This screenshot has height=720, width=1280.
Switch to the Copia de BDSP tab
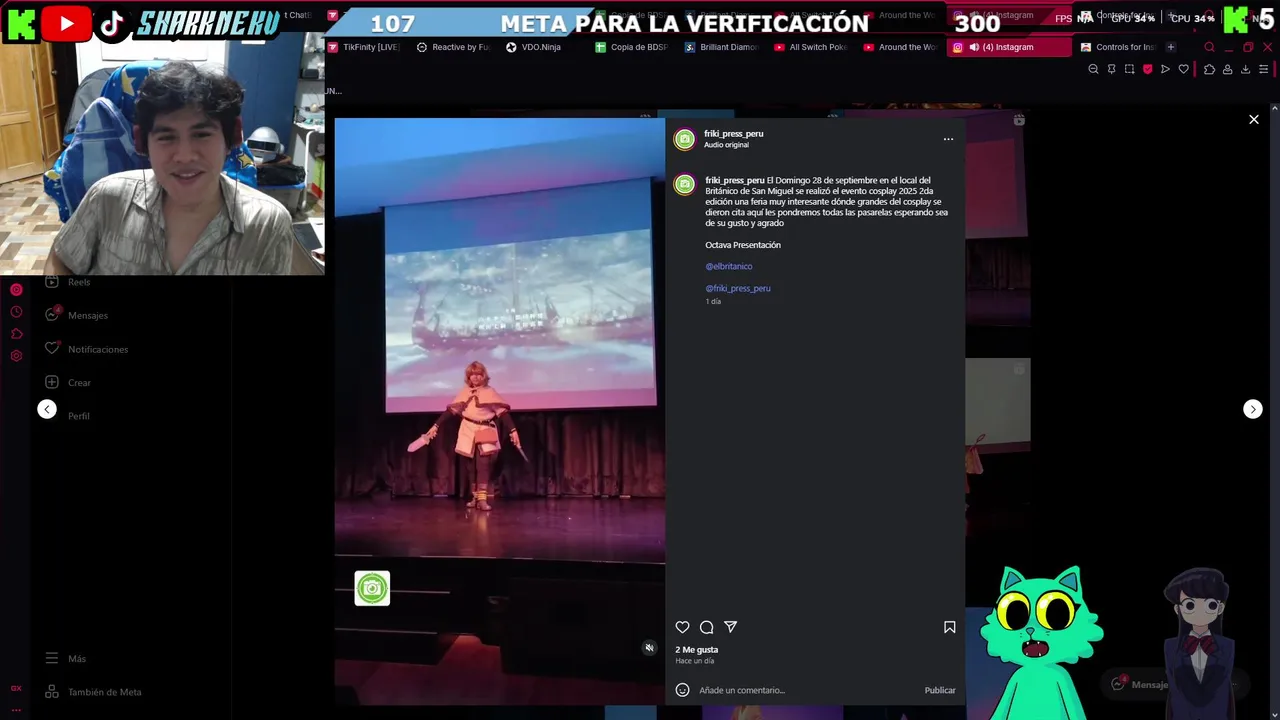tap(633, 47)
